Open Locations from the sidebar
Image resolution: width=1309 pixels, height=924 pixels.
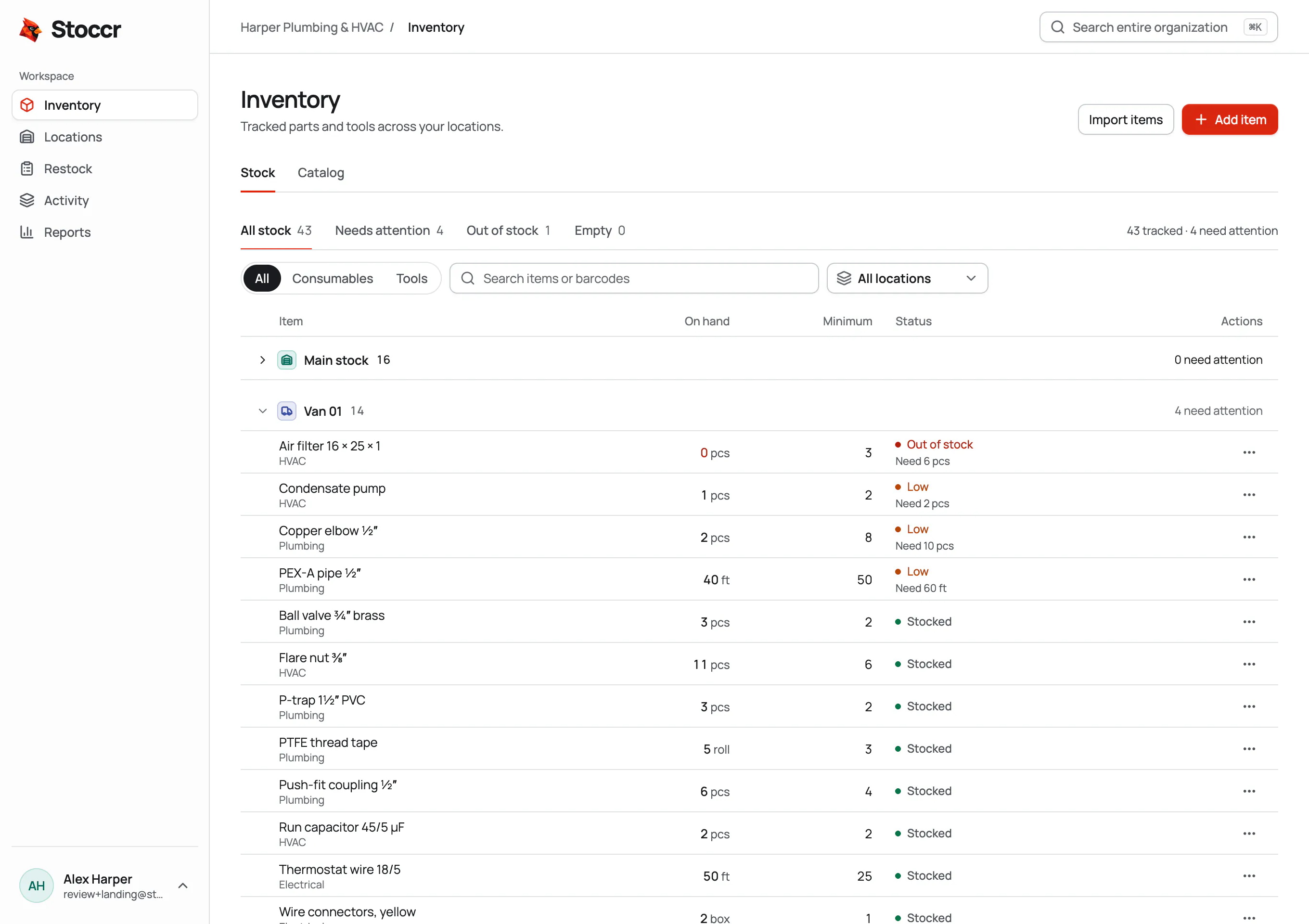105,137
